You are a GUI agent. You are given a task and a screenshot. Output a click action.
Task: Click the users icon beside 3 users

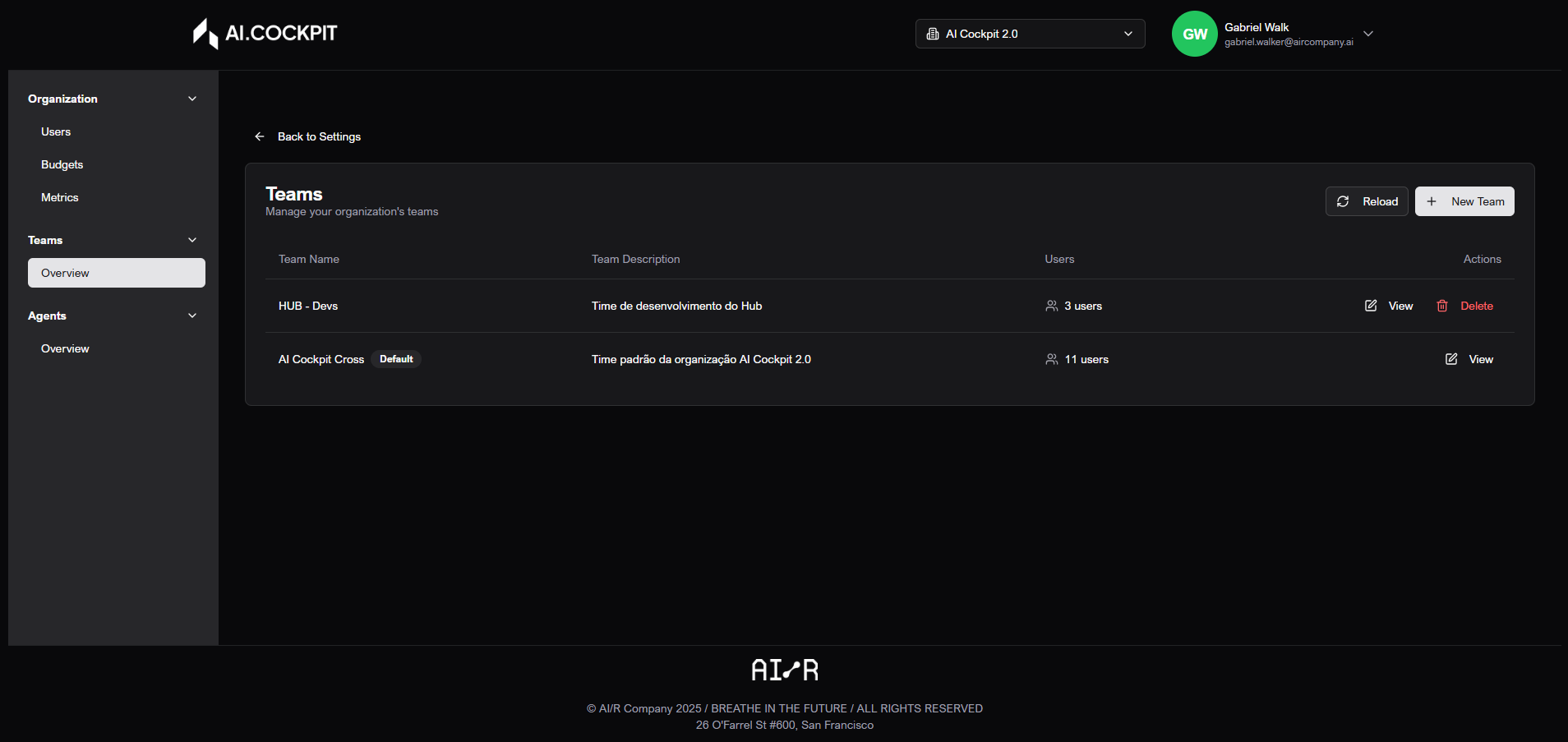[x=1051, y=306]
